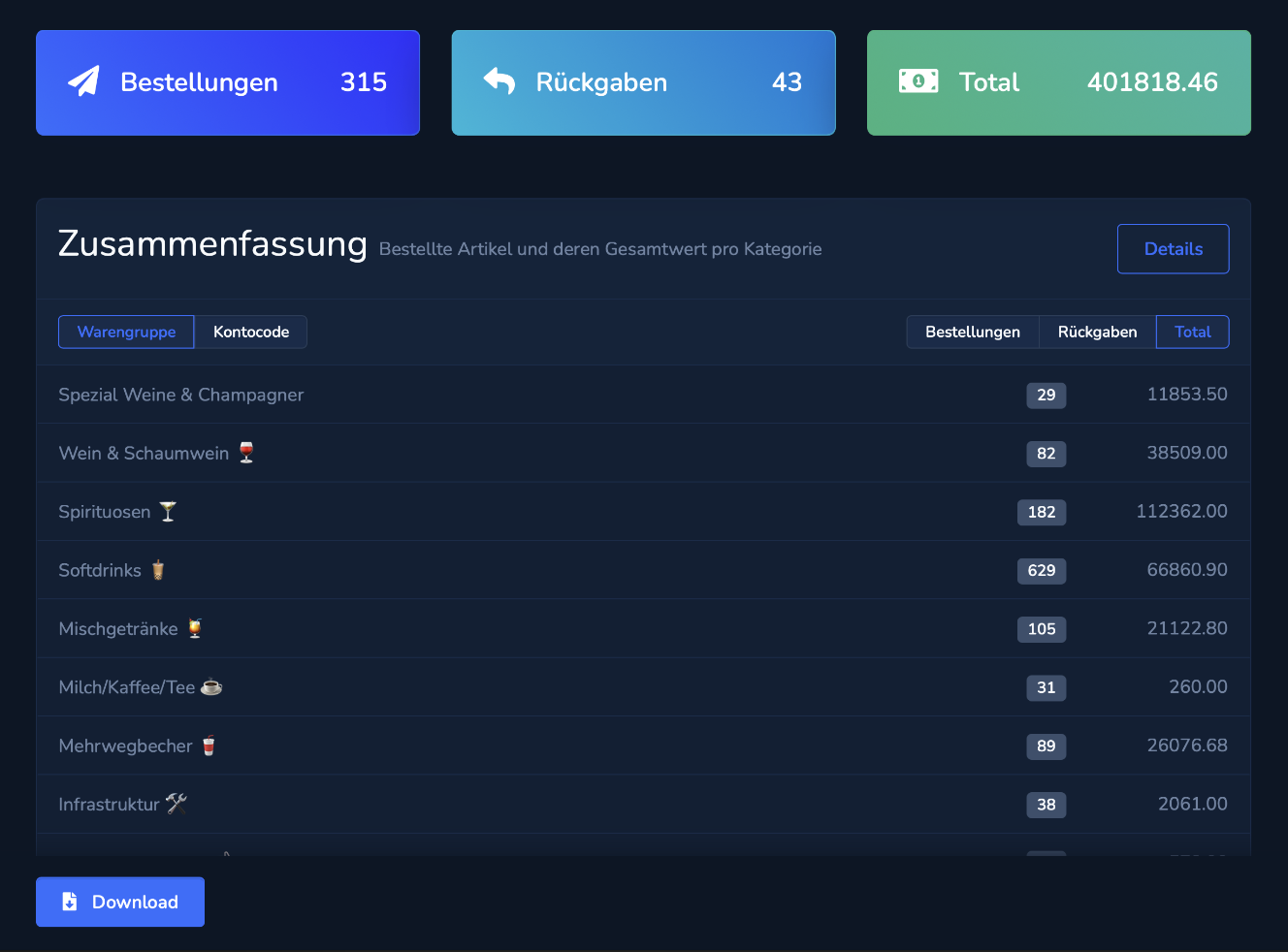The image size is (1288, 952).
Task: Click the Spirituosen total value 112362.00
Action: click(1182, 511)
